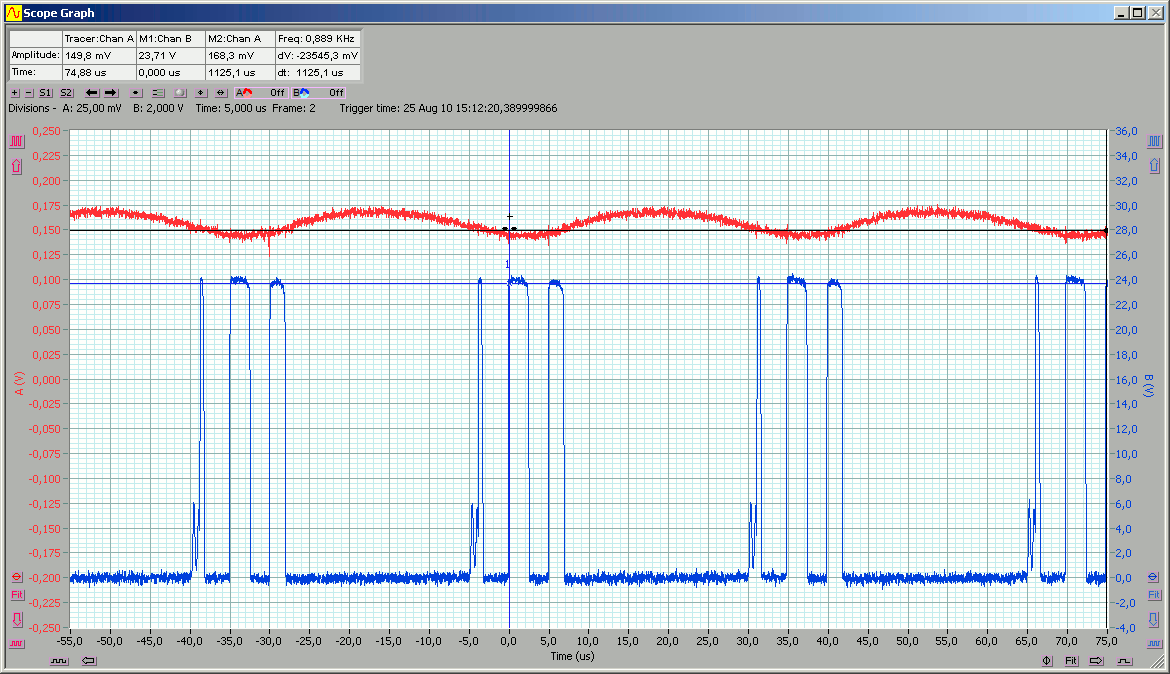Click the horizontal double-arrow toolbar icon

(x=221, y=93)
